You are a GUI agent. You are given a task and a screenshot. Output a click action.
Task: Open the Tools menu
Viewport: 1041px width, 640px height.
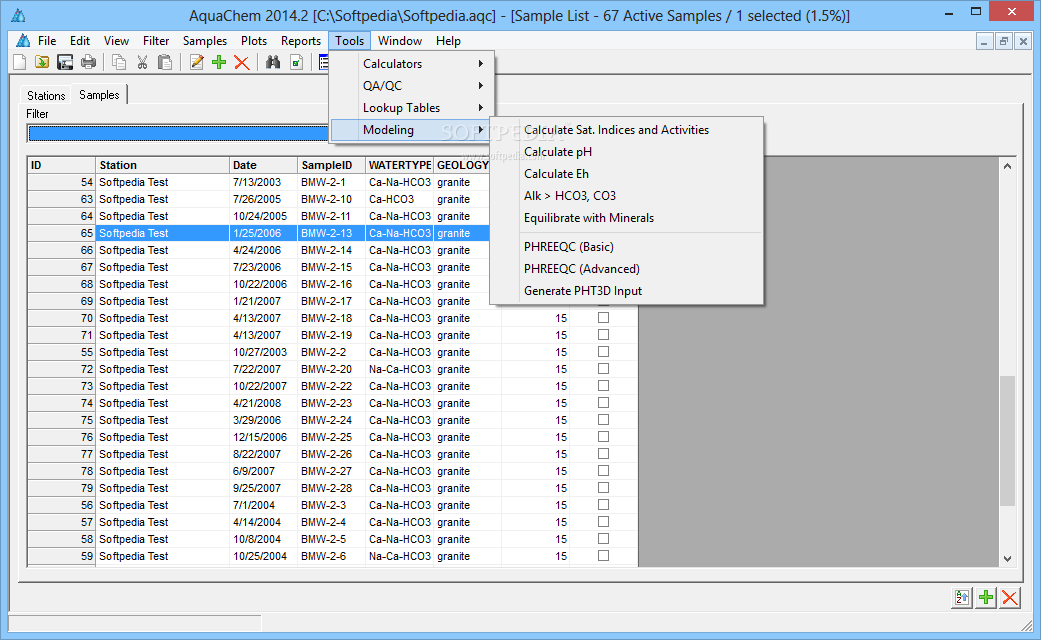pos(349,40)
